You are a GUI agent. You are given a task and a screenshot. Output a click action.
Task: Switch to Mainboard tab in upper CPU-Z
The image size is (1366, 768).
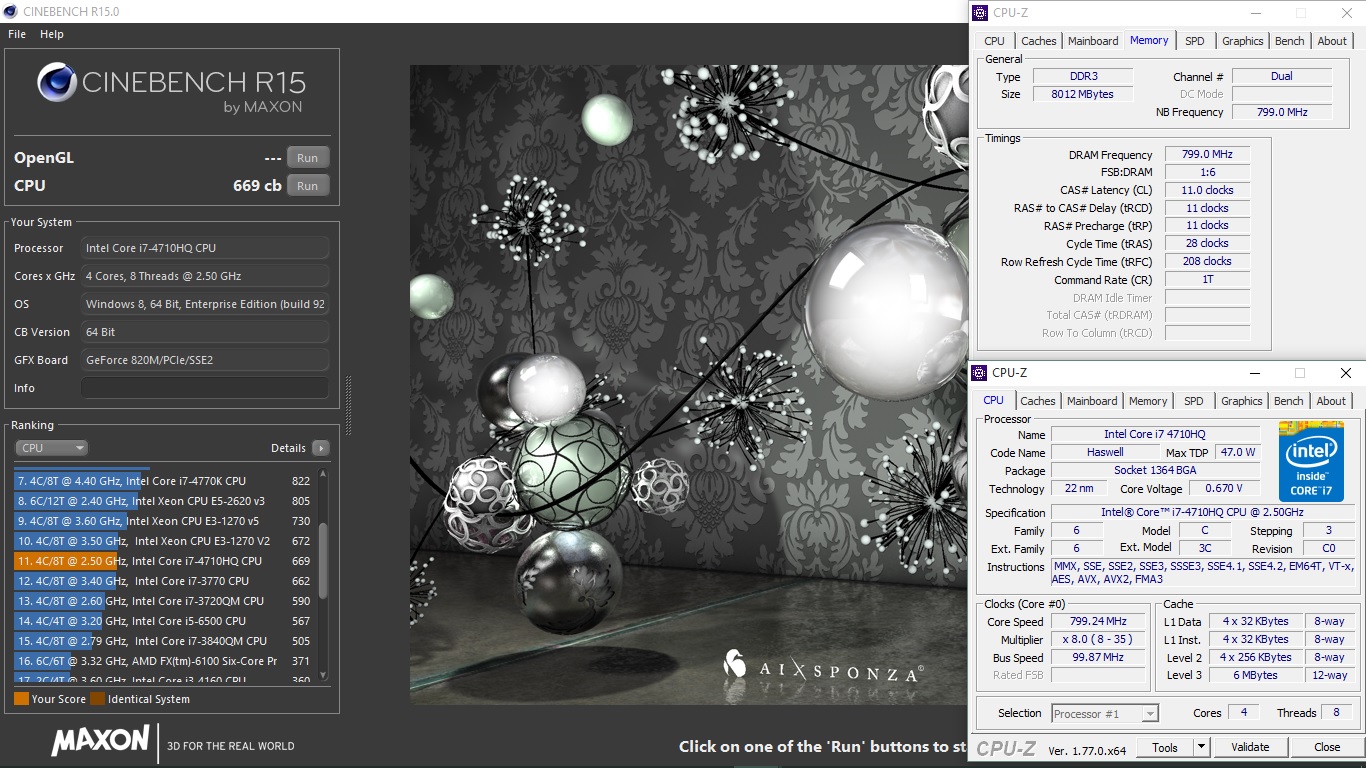pyautogui.click(x=1093, y=41)
